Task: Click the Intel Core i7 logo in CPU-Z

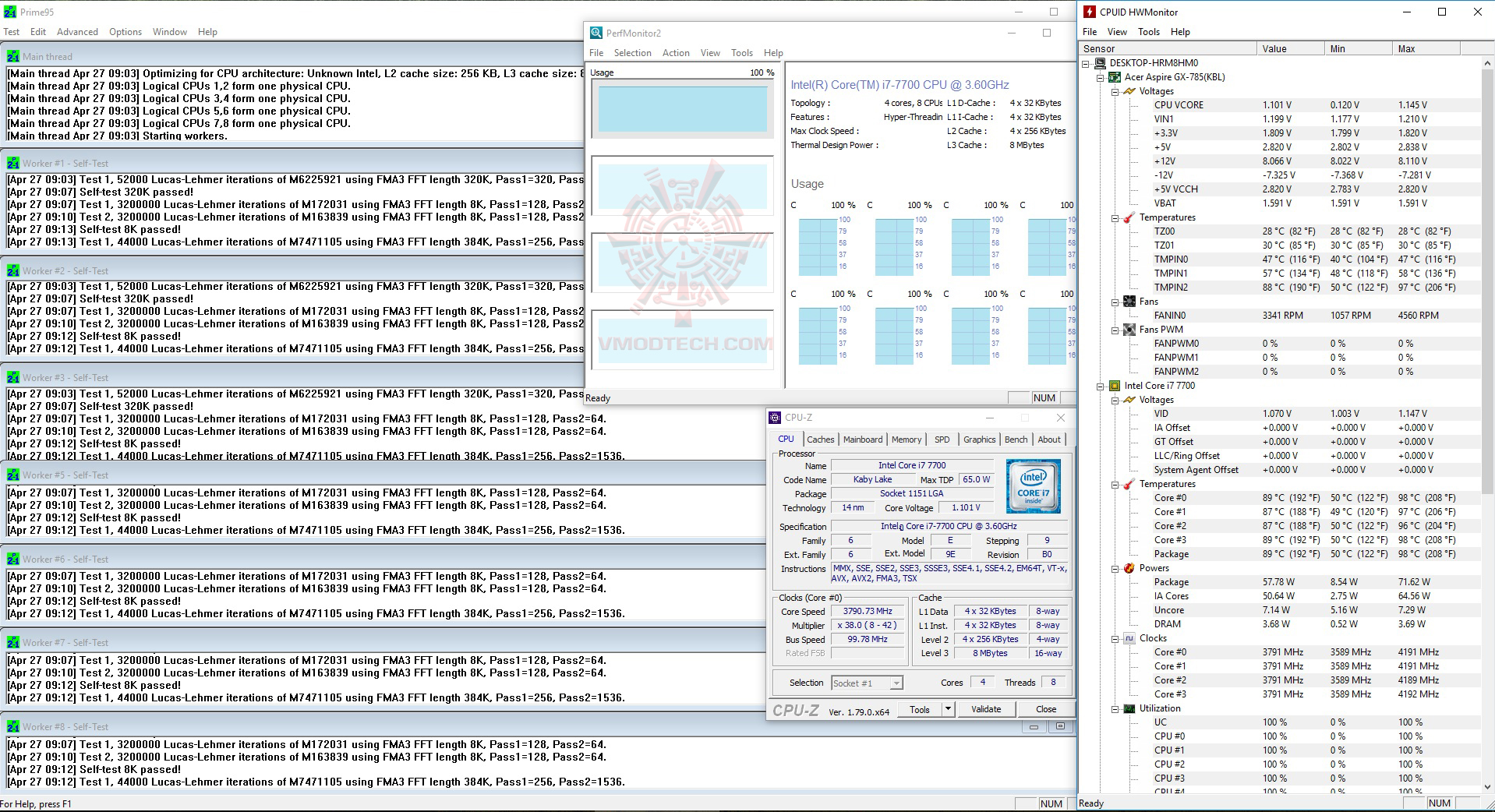Action: 1033,486
